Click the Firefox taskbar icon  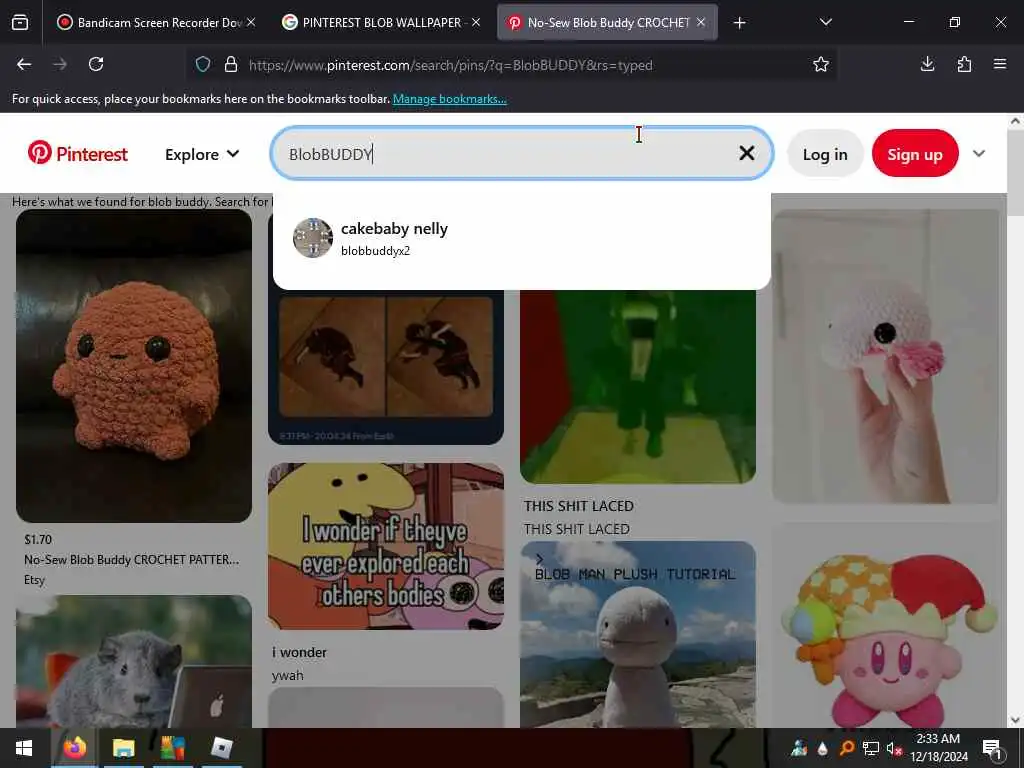pos(75,748)
